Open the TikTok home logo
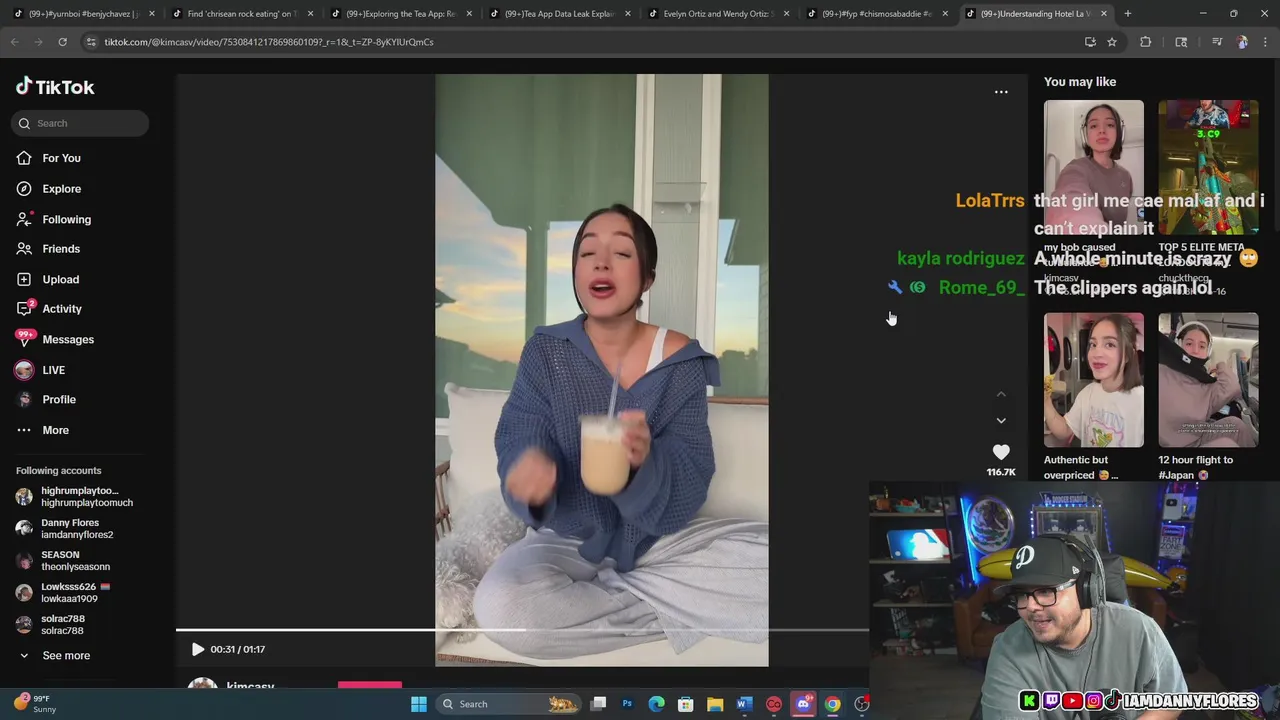1280x720 pixels. [55, 87]
